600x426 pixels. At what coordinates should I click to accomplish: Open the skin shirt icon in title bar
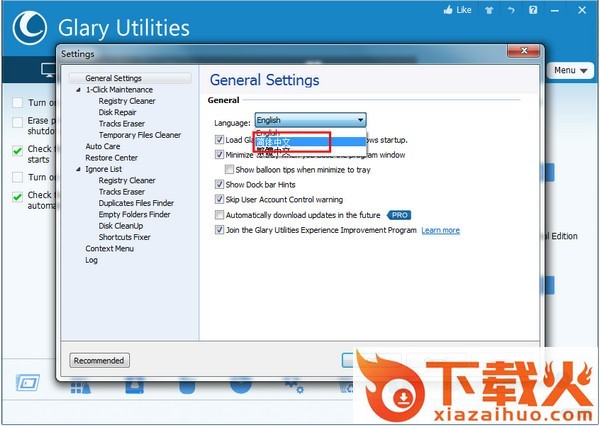click(x=488, y=11)
